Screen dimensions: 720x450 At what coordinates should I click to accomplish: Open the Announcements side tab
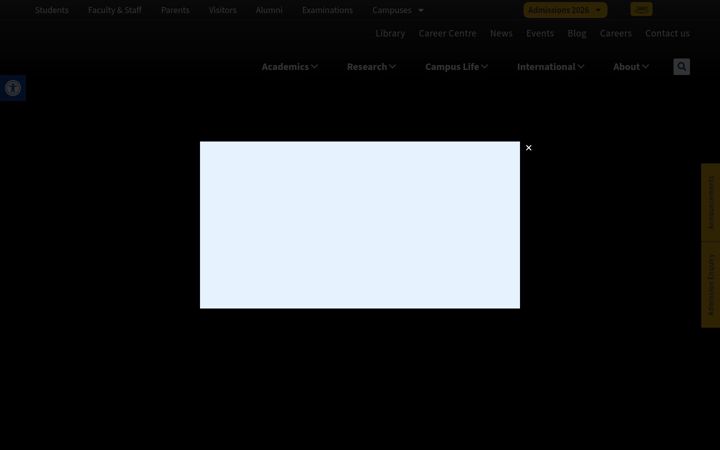click(711, 202)
